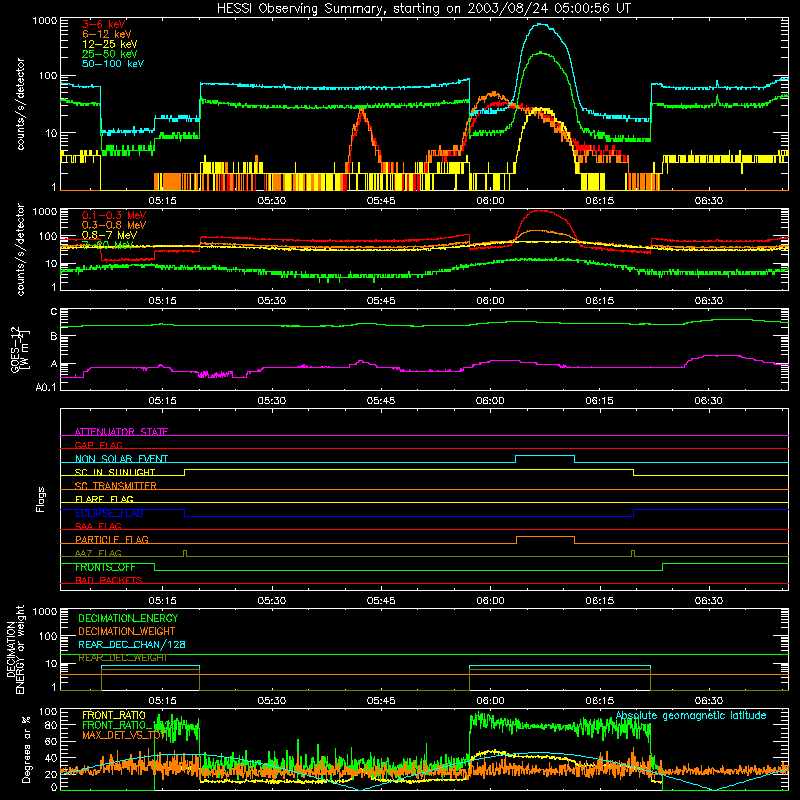Select the vertical Flags axis label

40,499
